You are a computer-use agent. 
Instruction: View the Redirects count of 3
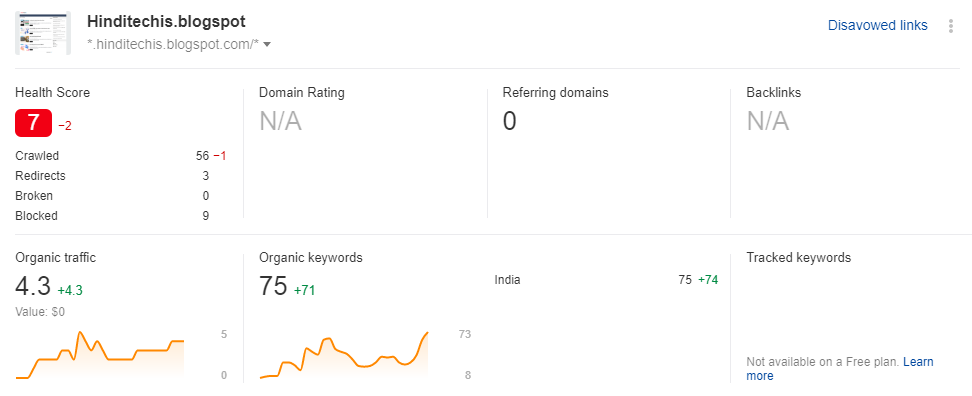[x=206, y=176]
